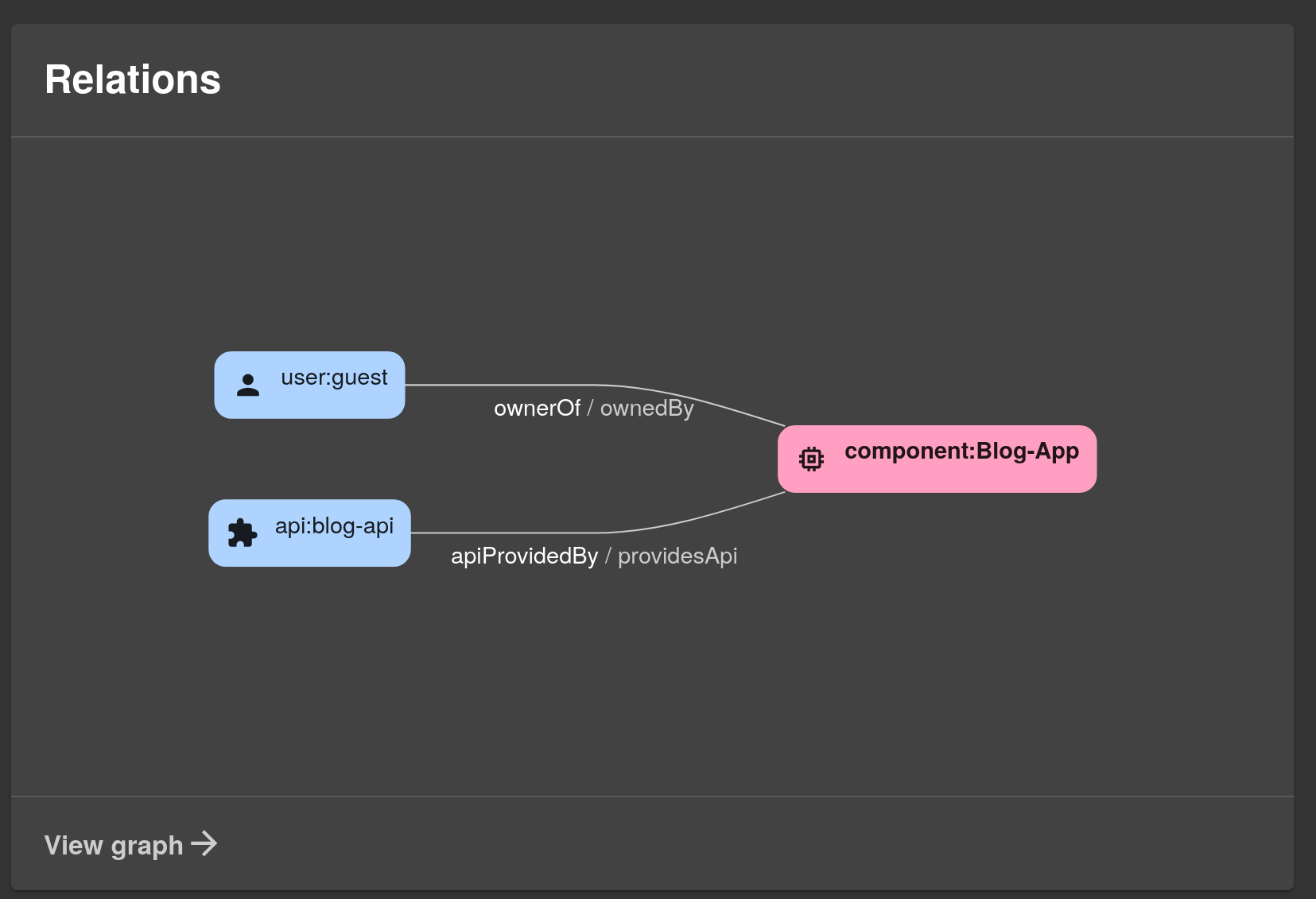Screen dimensions: 1316x899
Task: Click the arrow icon beside View graph
Action: click(x=204, y=843)
